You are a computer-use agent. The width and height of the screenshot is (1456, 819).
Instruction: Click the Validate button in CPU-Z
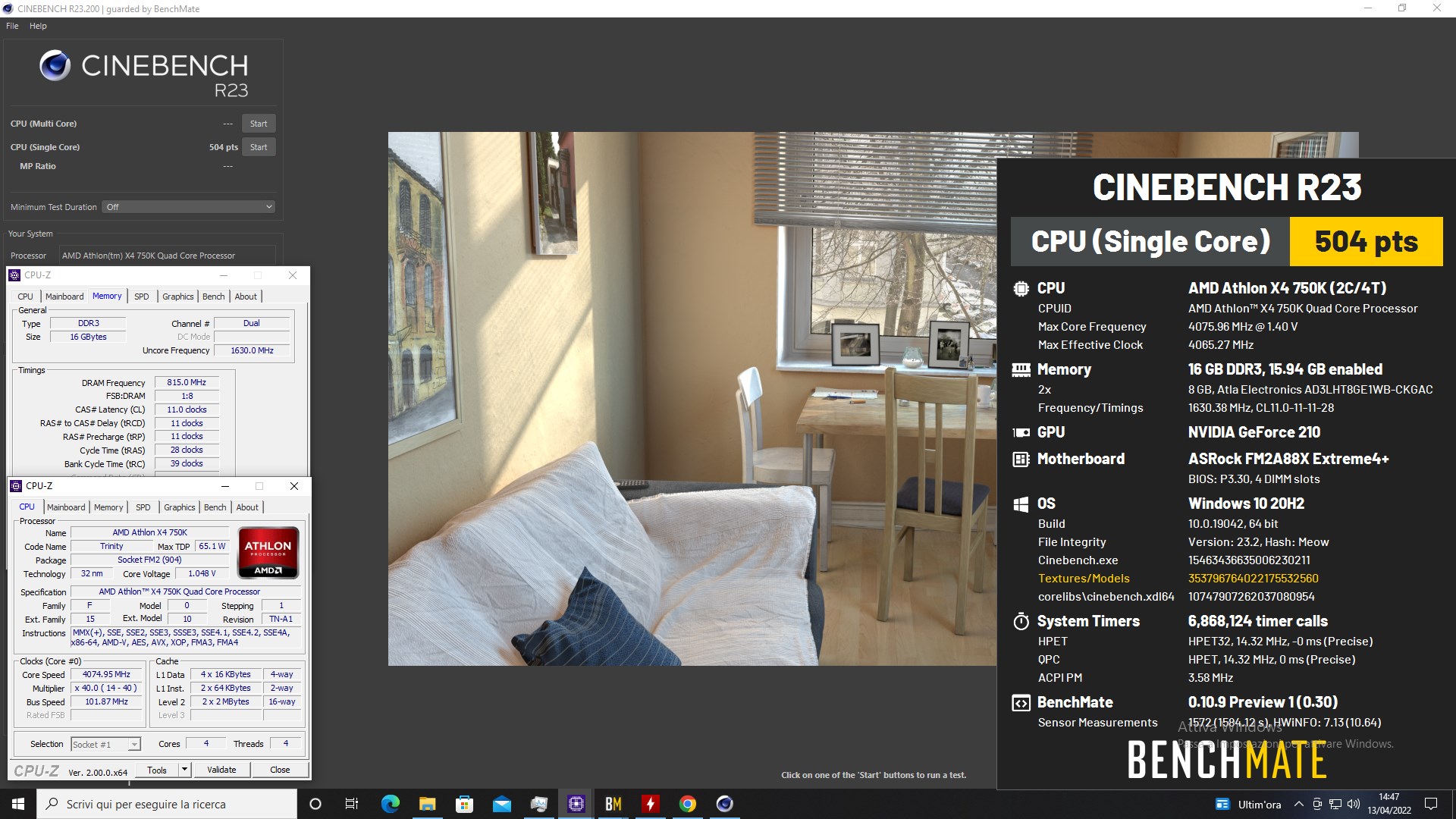pos(221,770)
